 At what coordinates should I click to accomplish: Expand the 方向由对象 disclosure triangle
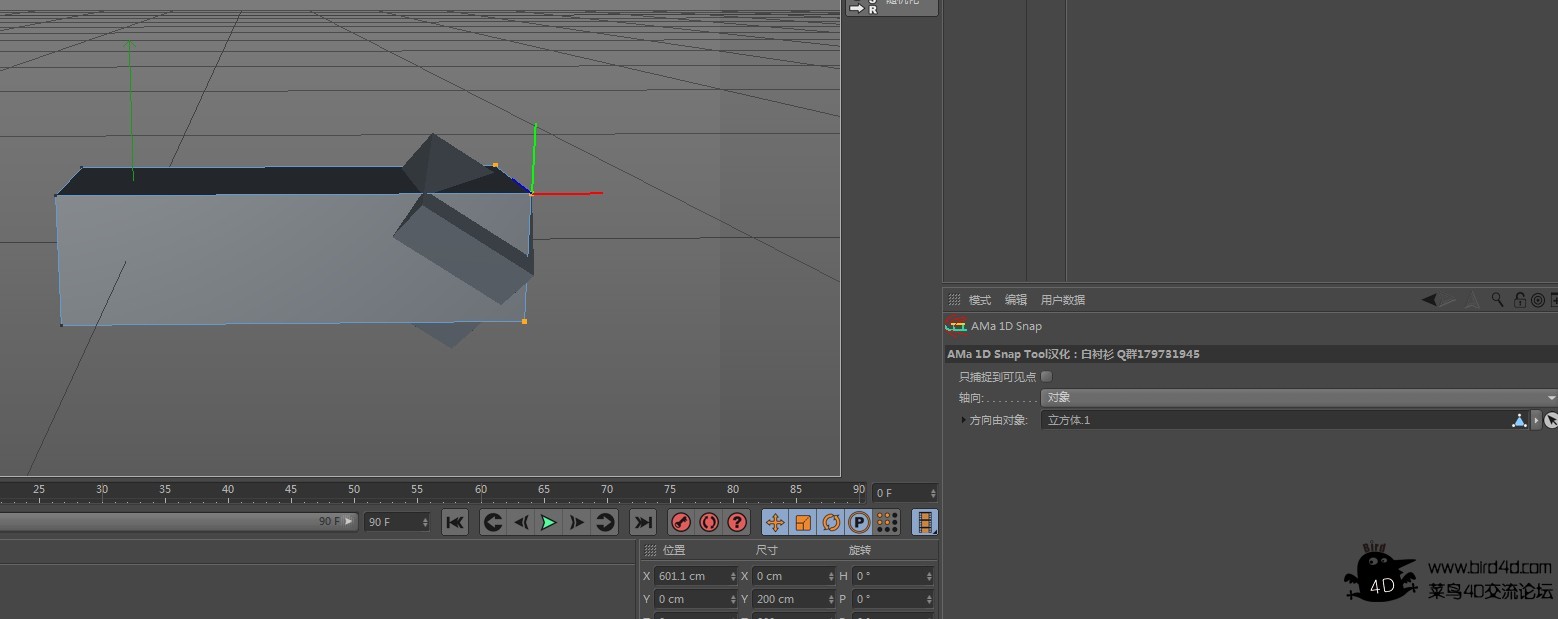pyautogui.click(x=962, y=420)
